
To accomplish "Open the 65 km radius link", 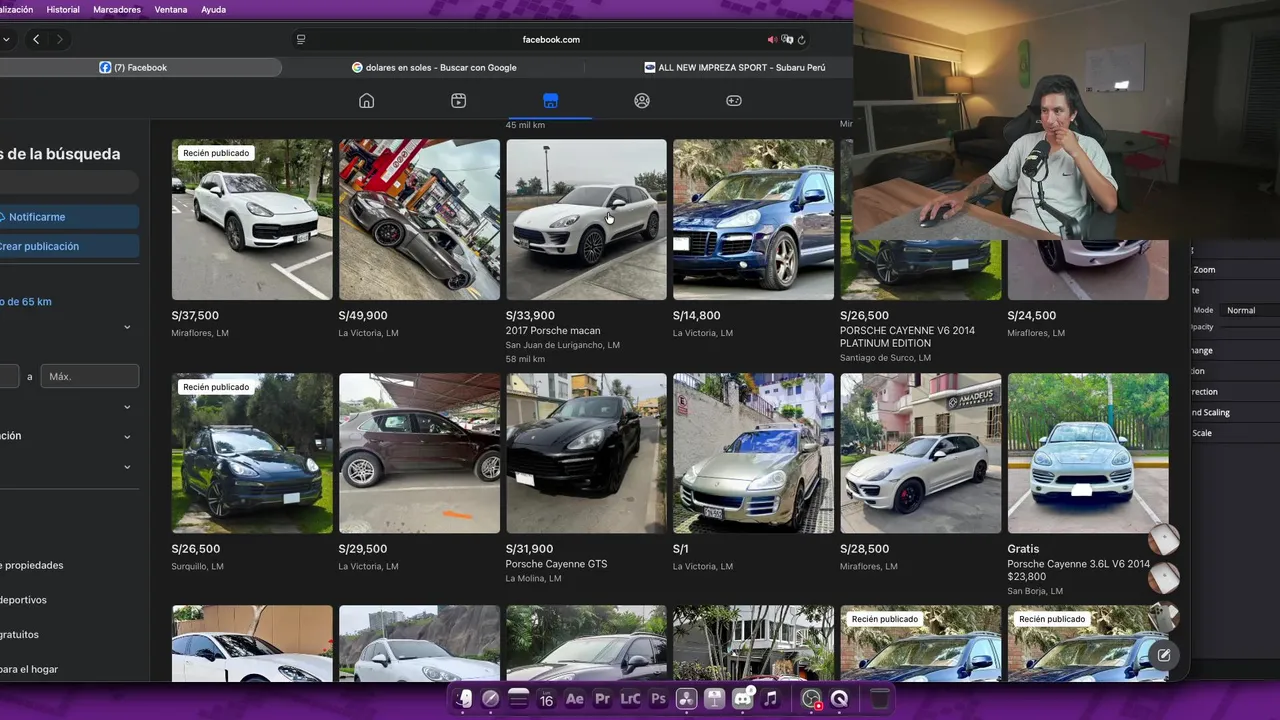I will [26, 301].
